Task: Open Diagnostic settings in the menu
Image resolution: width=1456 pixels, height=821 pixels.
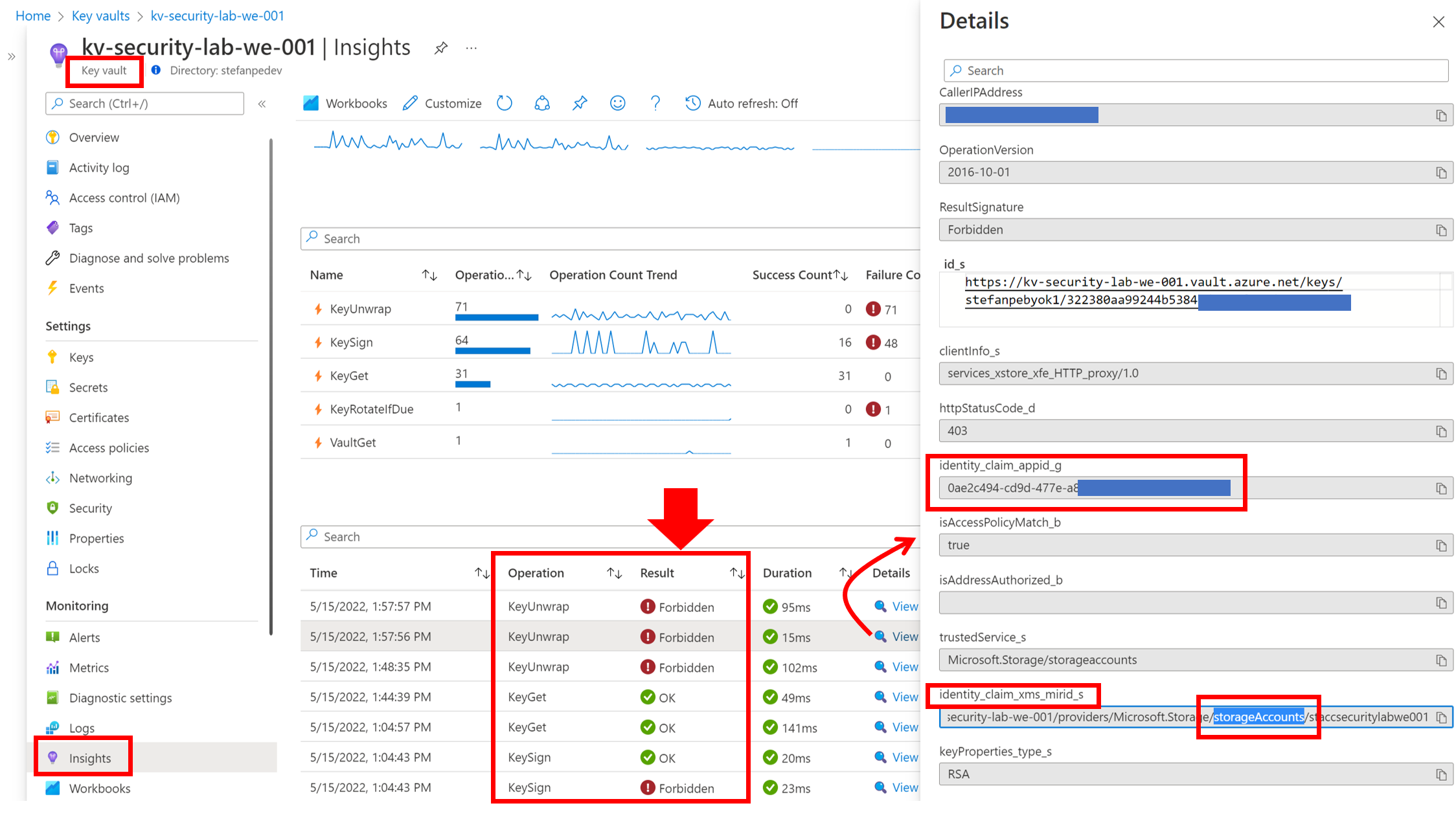Action: (120, 698)
